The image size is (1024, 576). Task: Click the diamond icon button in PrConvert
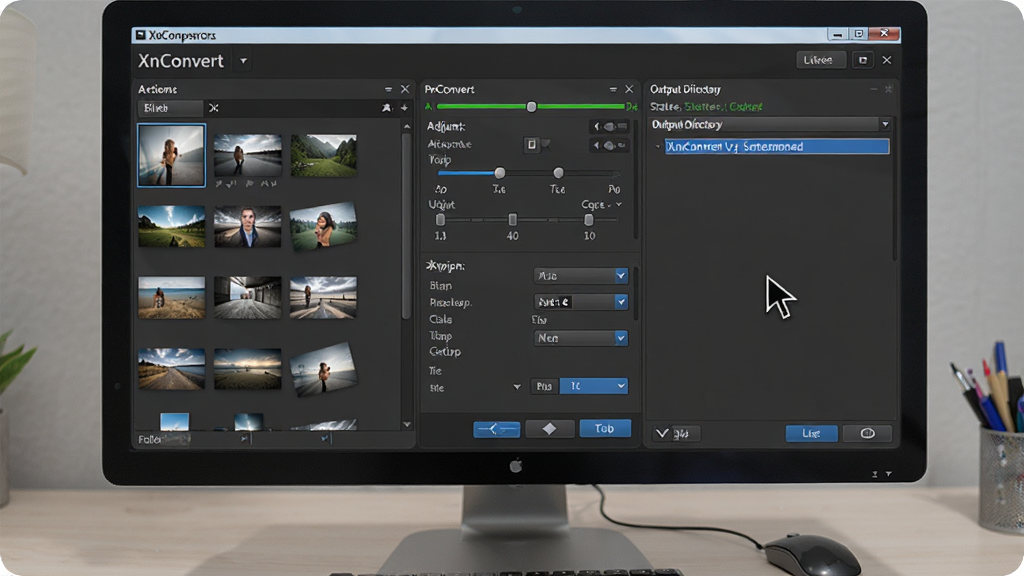point(549,429)
